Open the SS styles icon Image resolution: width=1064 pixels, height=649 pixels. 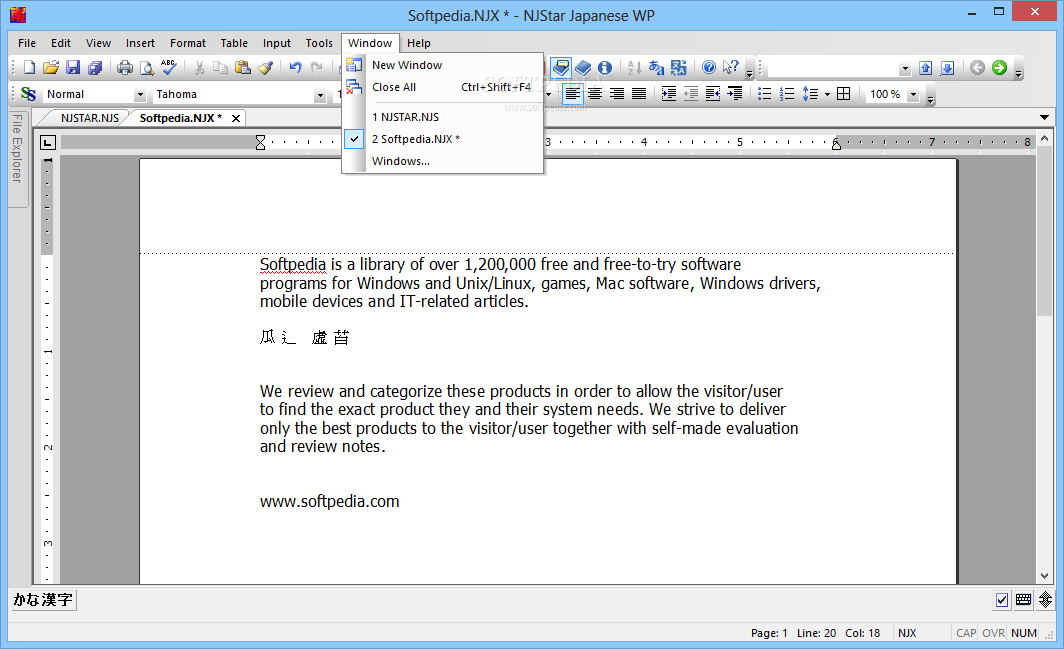[x=28, y=94]
